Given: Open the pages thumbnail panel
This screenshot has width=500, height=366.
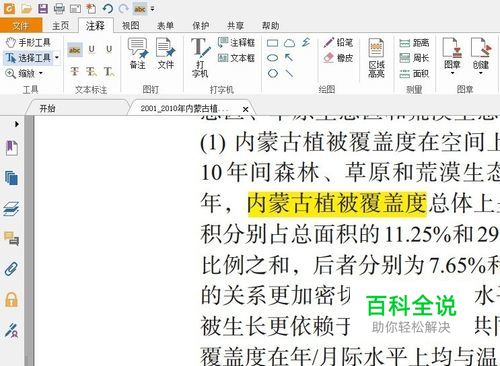Looking at the screenshot, I should pyautogui.click(x=12, y=178).
